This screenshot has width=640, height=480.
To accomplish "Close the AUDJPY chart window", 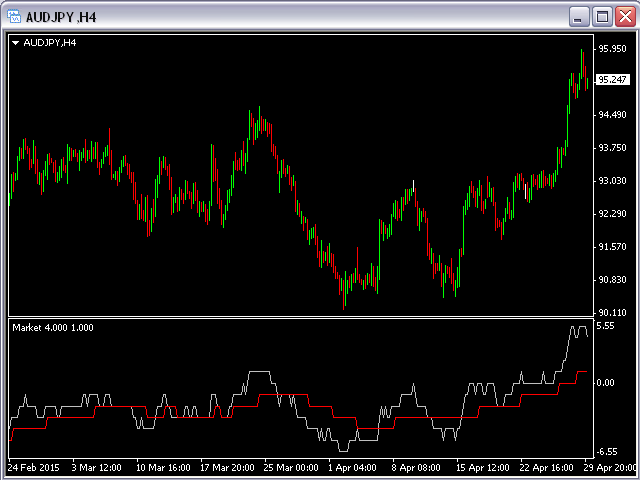I will (624, 16).
